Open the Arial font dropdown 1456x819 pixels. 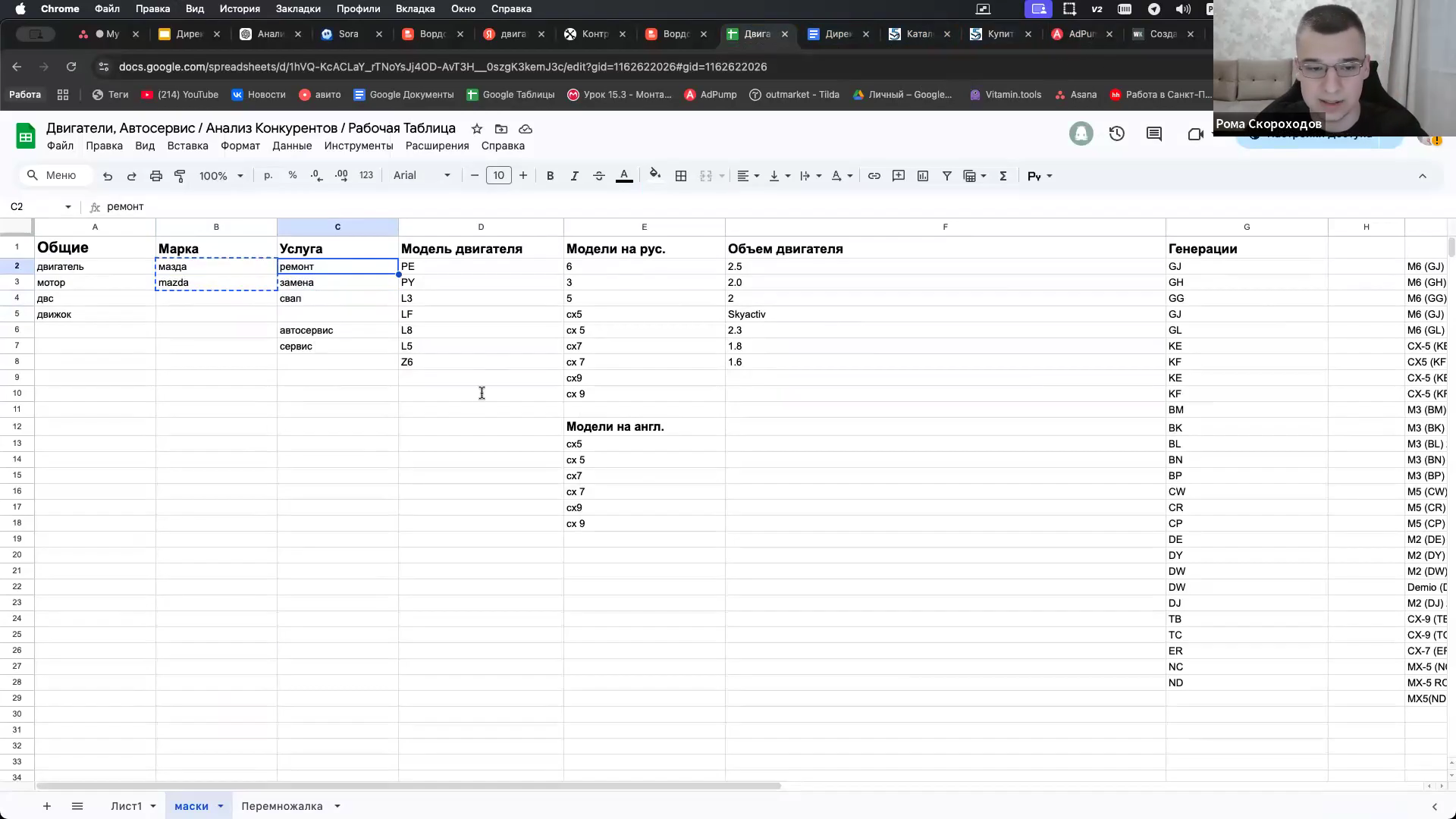422,176
